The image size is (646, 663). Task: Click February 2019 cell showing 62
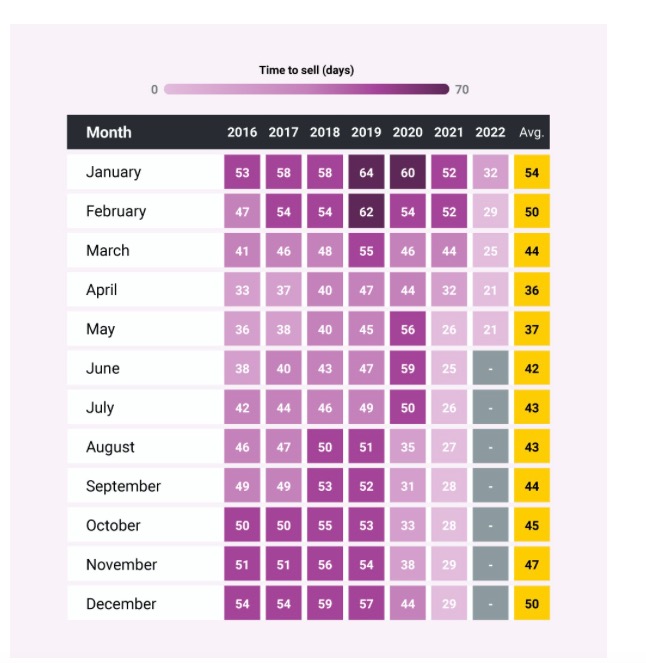coord(366,211)
